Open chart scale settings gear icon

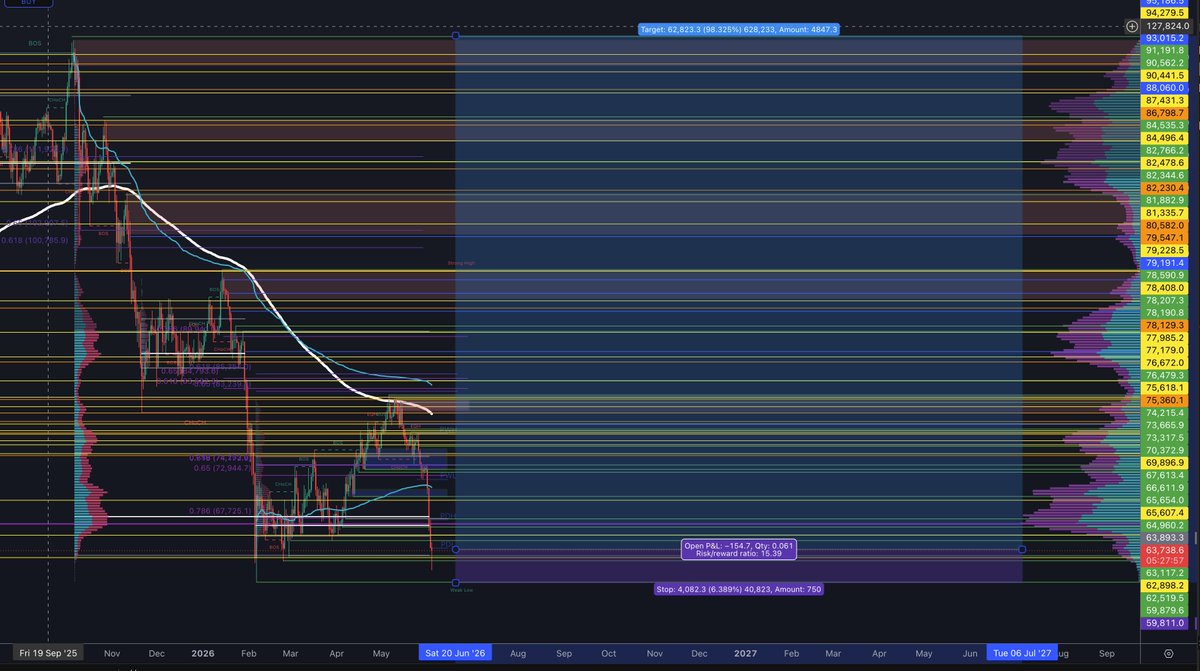1169,653
